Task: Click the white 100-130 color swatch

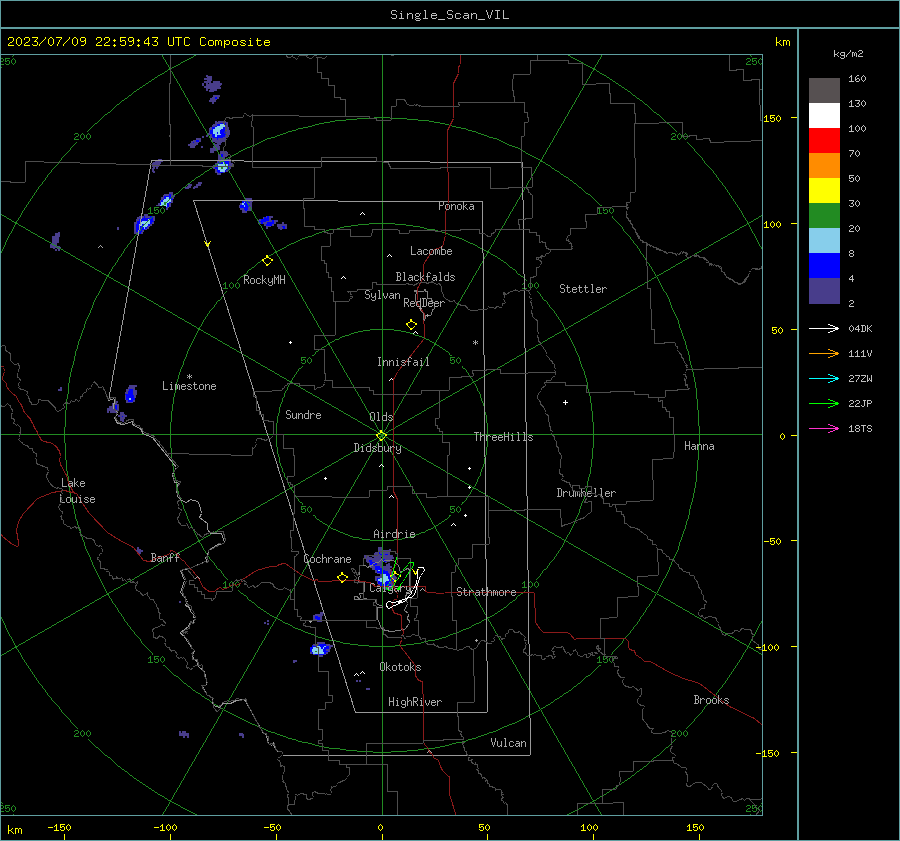Action: coord(824,115)
